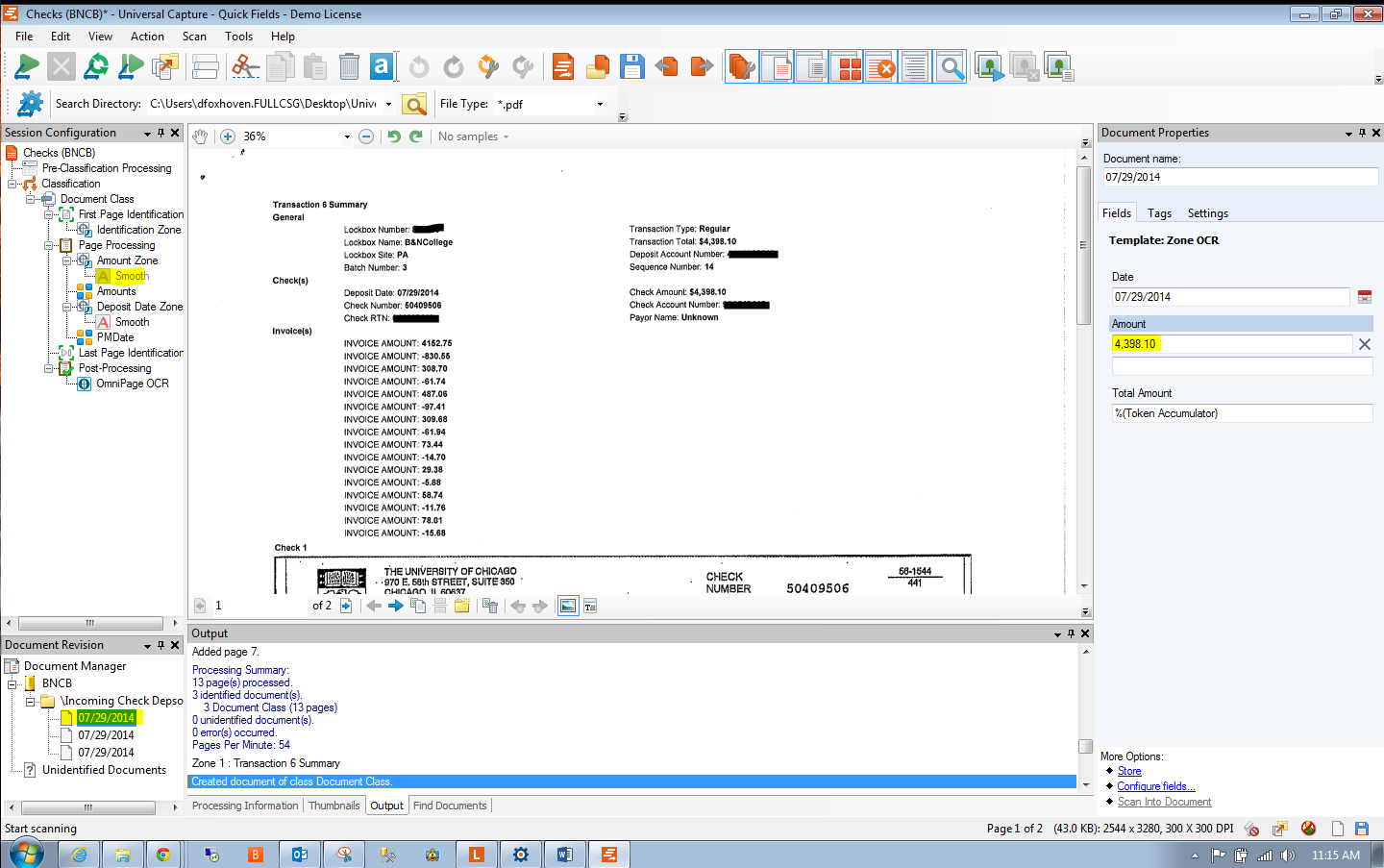Collapse the Classification tree node
1384x868 pixels.
pos(12,184)
